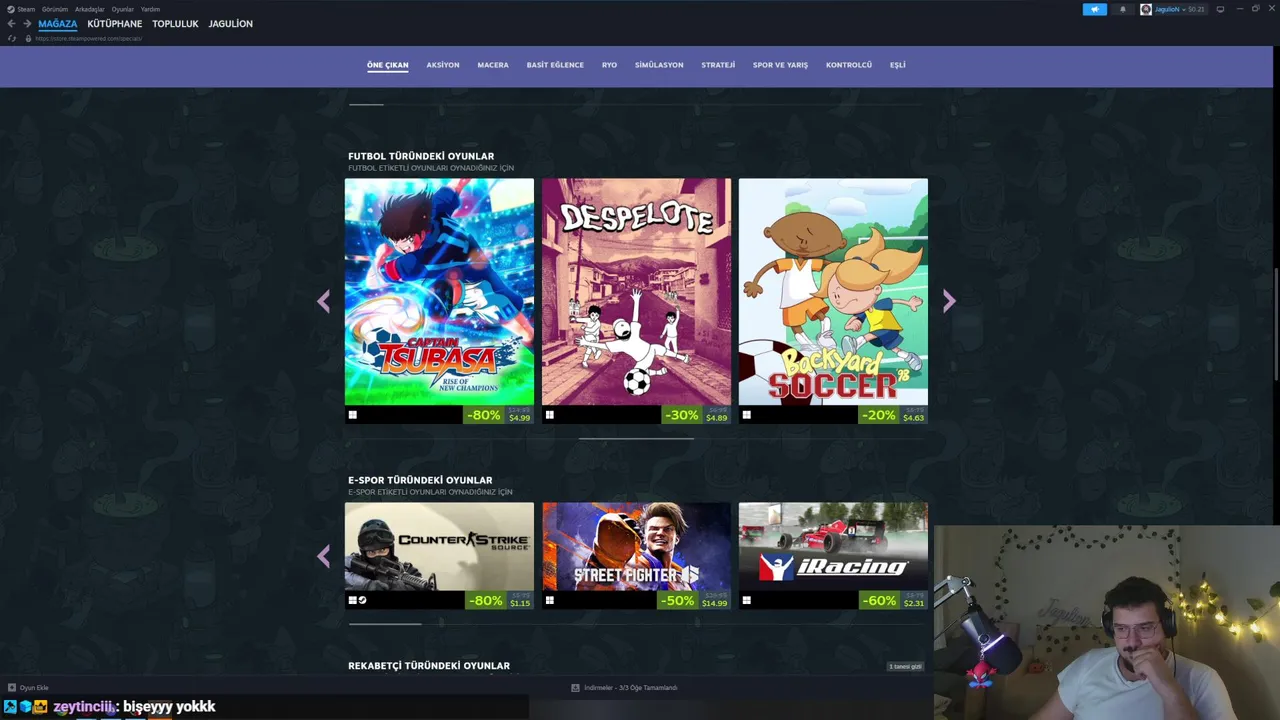Click the JagulioN profile avatar
Screen dimensions: 1280x720
pyautogui.click(x=1146, y=9)
